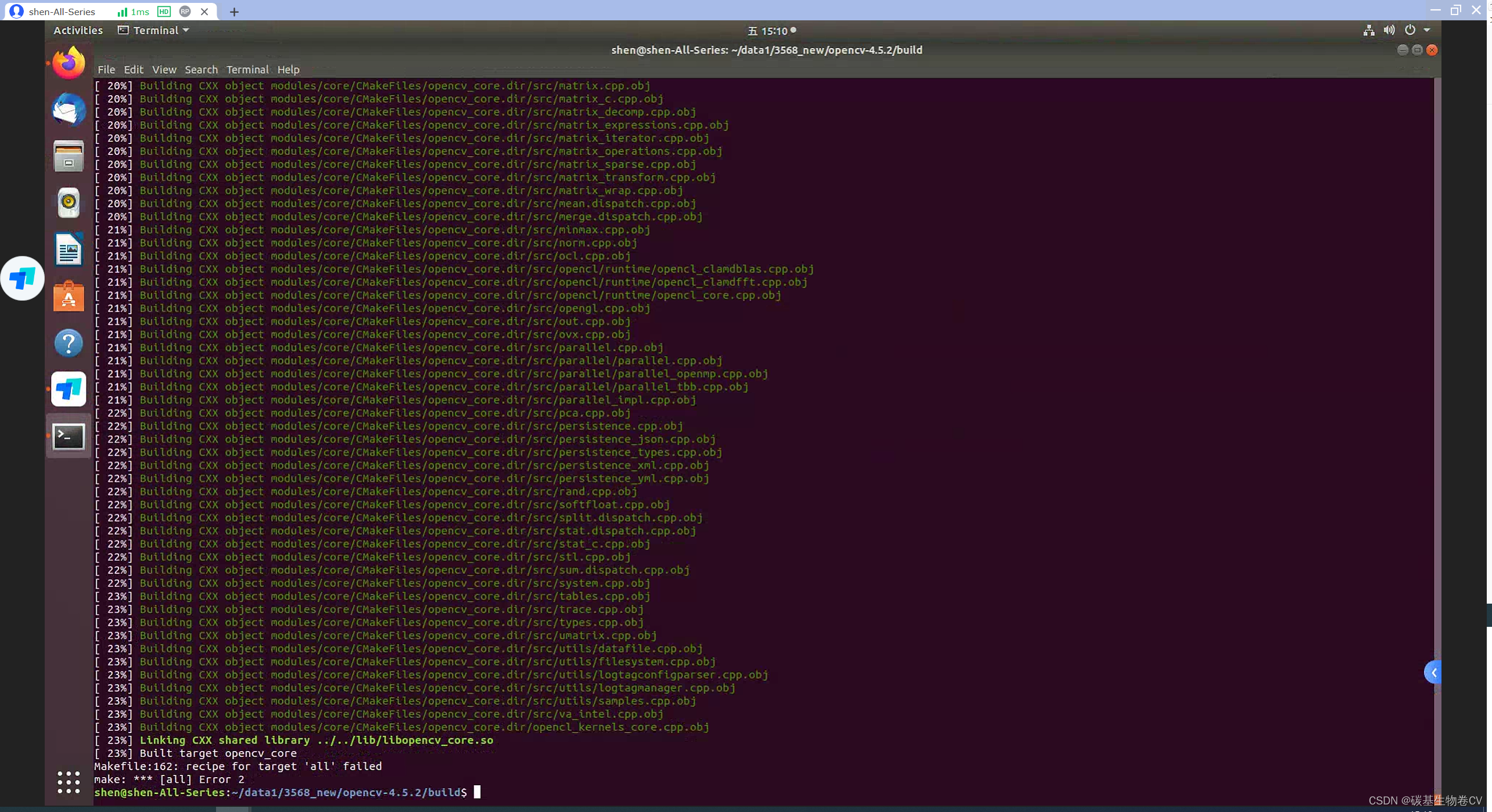Click the persistence_json.cpp.obj line

[x=405, y=439]
